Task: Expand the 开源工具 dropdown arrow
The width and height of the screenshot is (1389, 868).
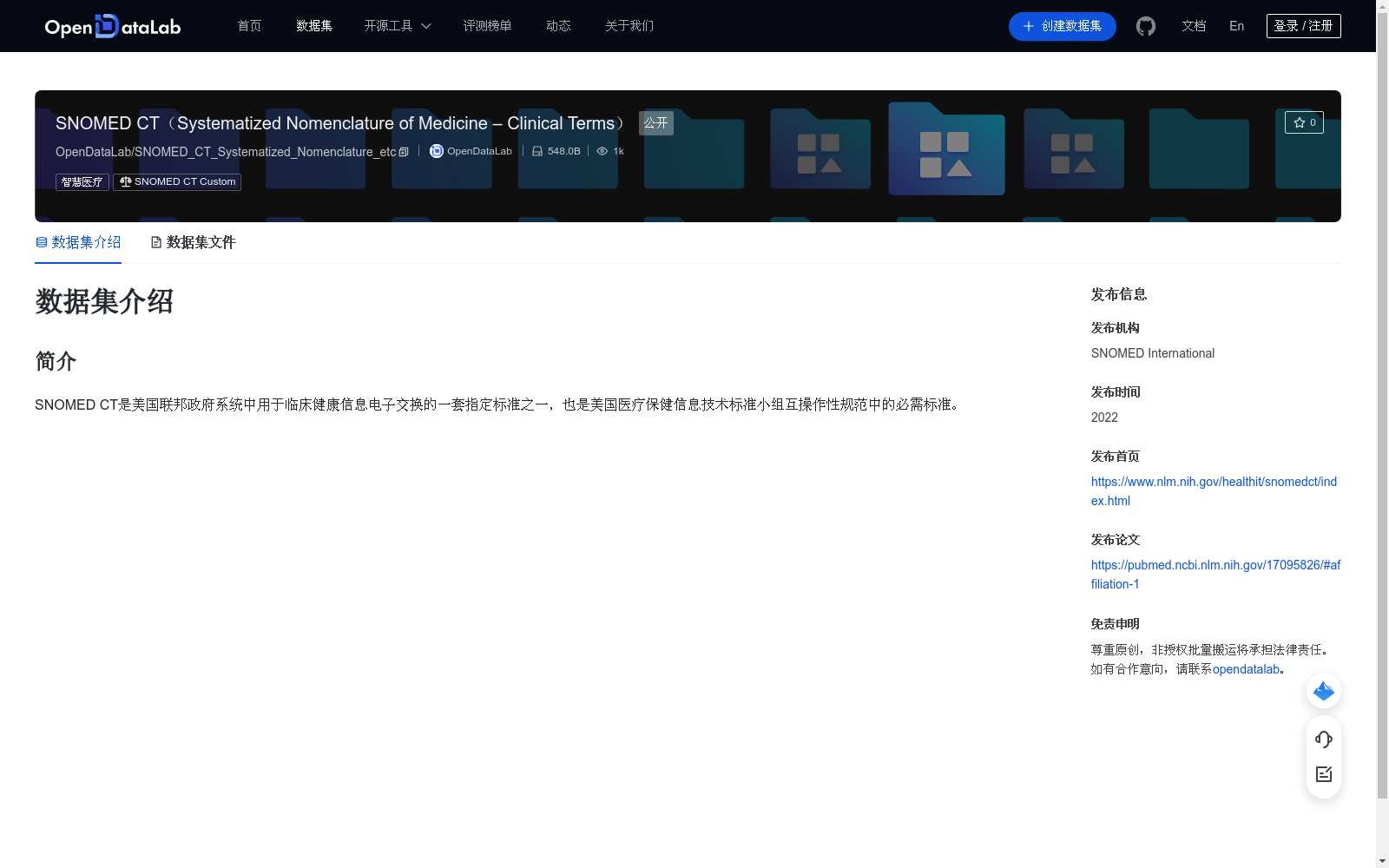Action: 426,26
